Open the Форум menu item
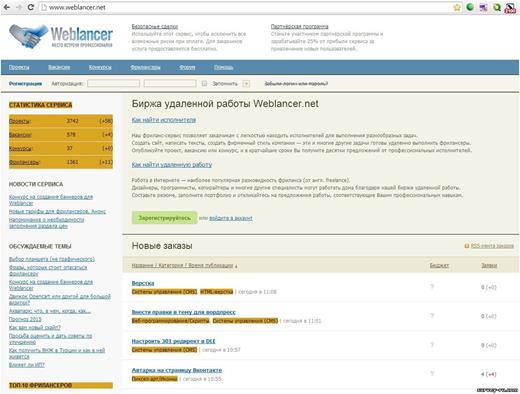This screenshot has width=520, height=394. (187, 67)
